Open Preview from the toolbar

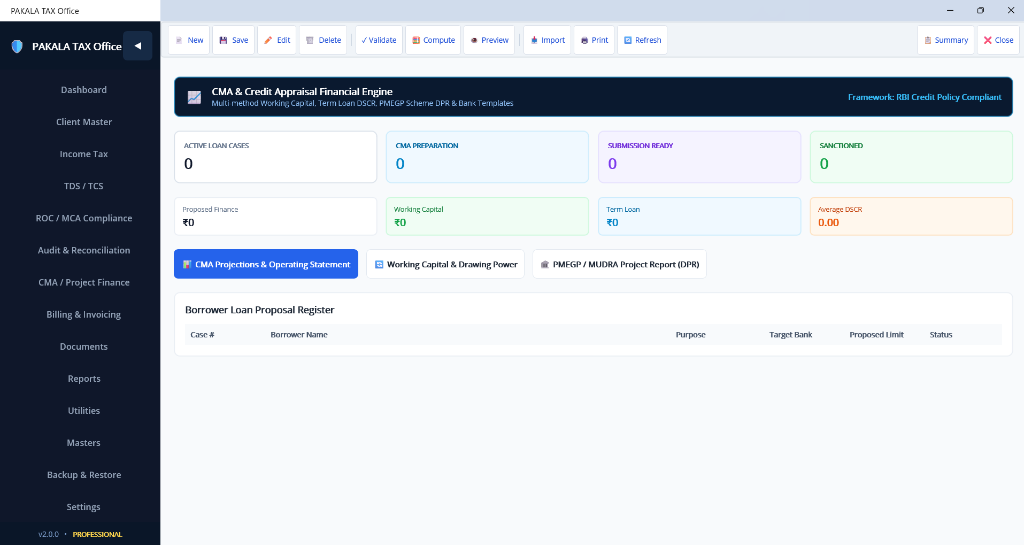[x=489, y=40]
